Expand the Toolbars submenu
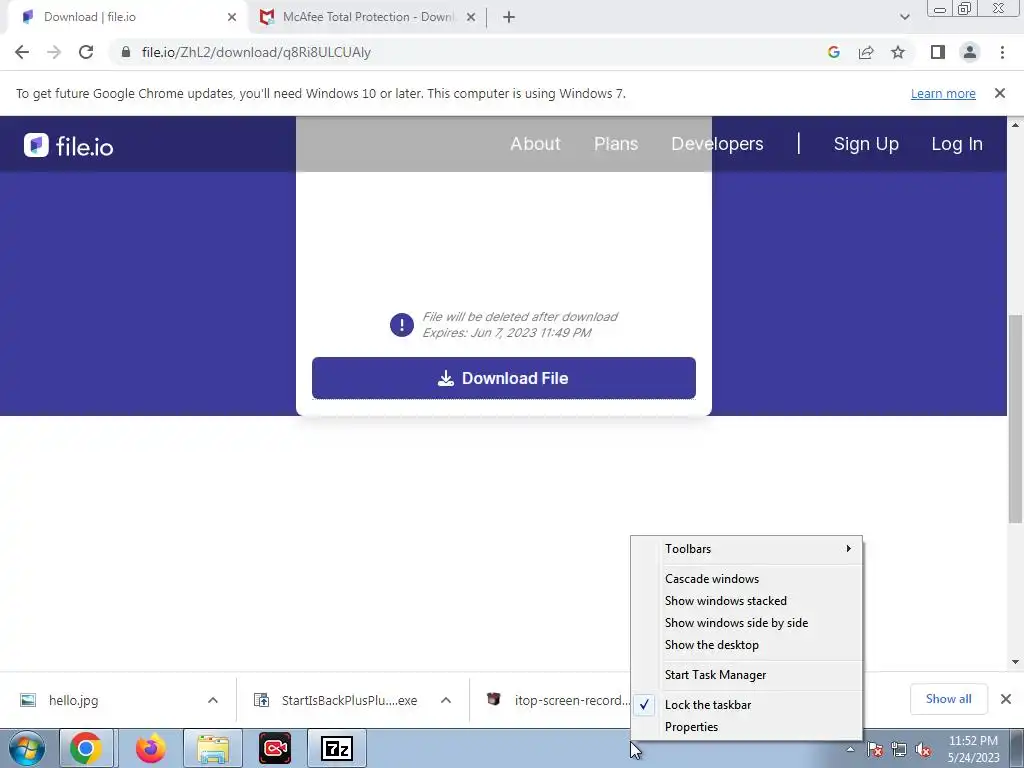 (746, 549)
